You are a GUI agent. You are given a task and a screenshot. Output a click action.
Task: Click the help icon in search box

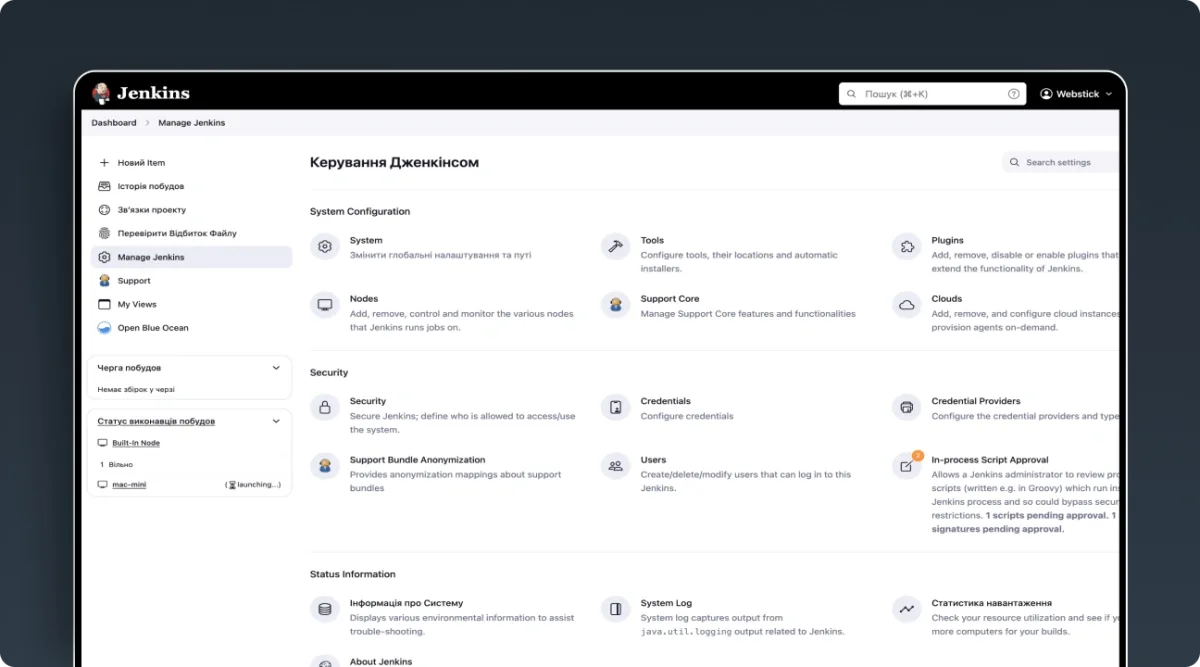pos(1014,94)
